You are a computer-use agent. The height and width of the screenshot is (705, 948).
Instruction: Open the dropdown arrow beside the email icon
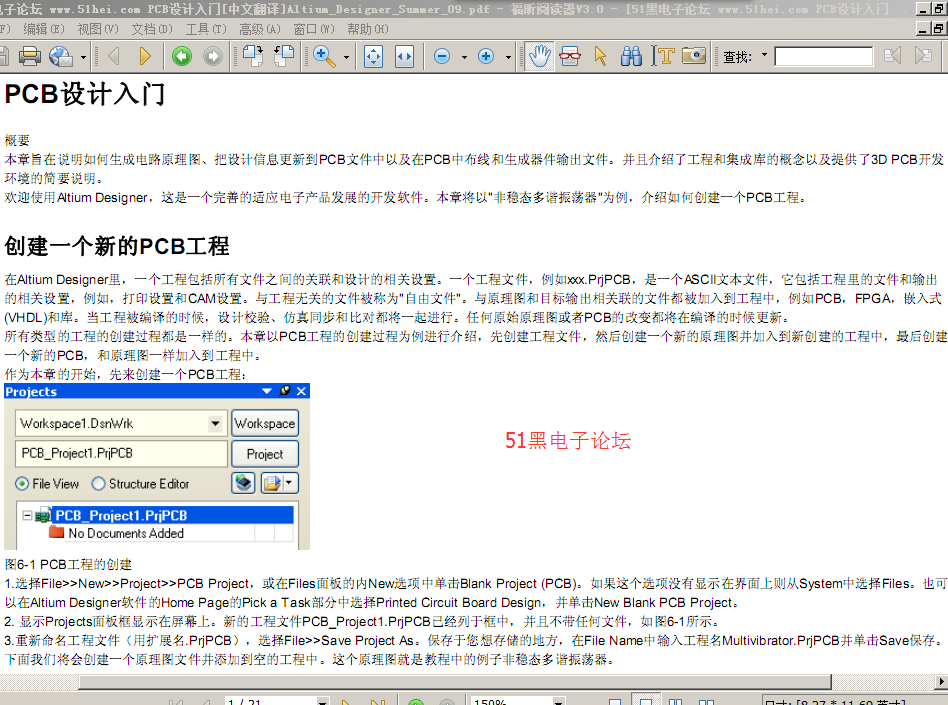(x=83, y=57)
